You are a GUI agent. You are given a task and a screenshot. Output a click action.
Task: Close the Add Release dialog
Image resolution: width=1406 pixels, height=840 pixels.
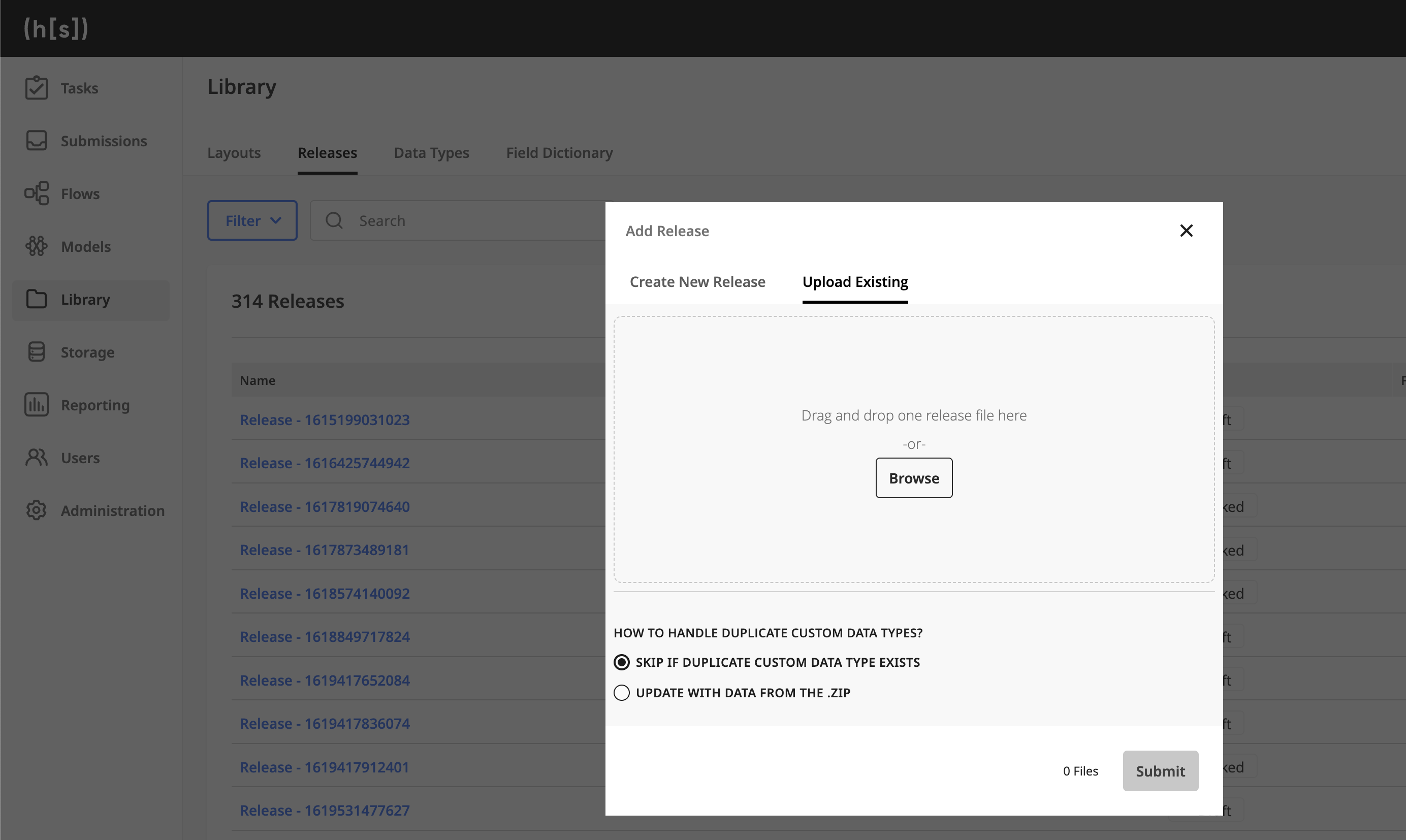tap(1187, 231)
